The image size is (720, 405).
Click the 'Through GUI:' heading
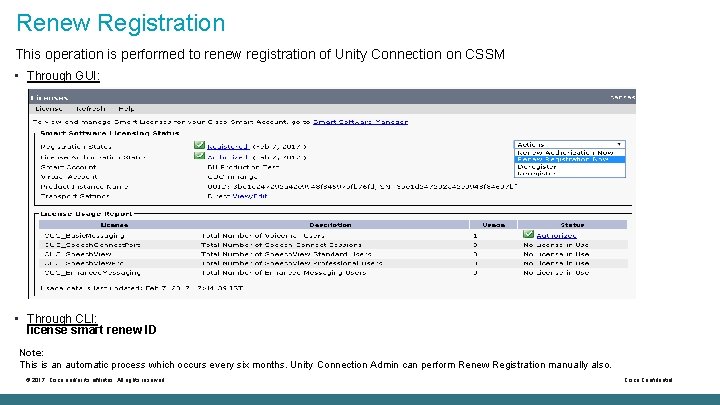point(63,76)
